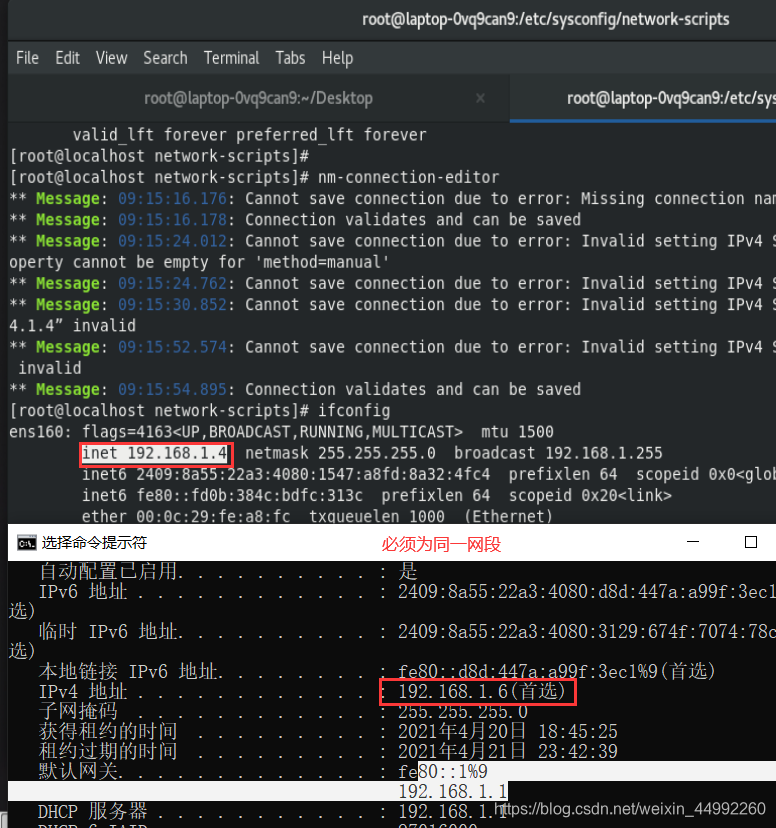Click the inet 192.168.1.4 address

(x=155, y=453)
